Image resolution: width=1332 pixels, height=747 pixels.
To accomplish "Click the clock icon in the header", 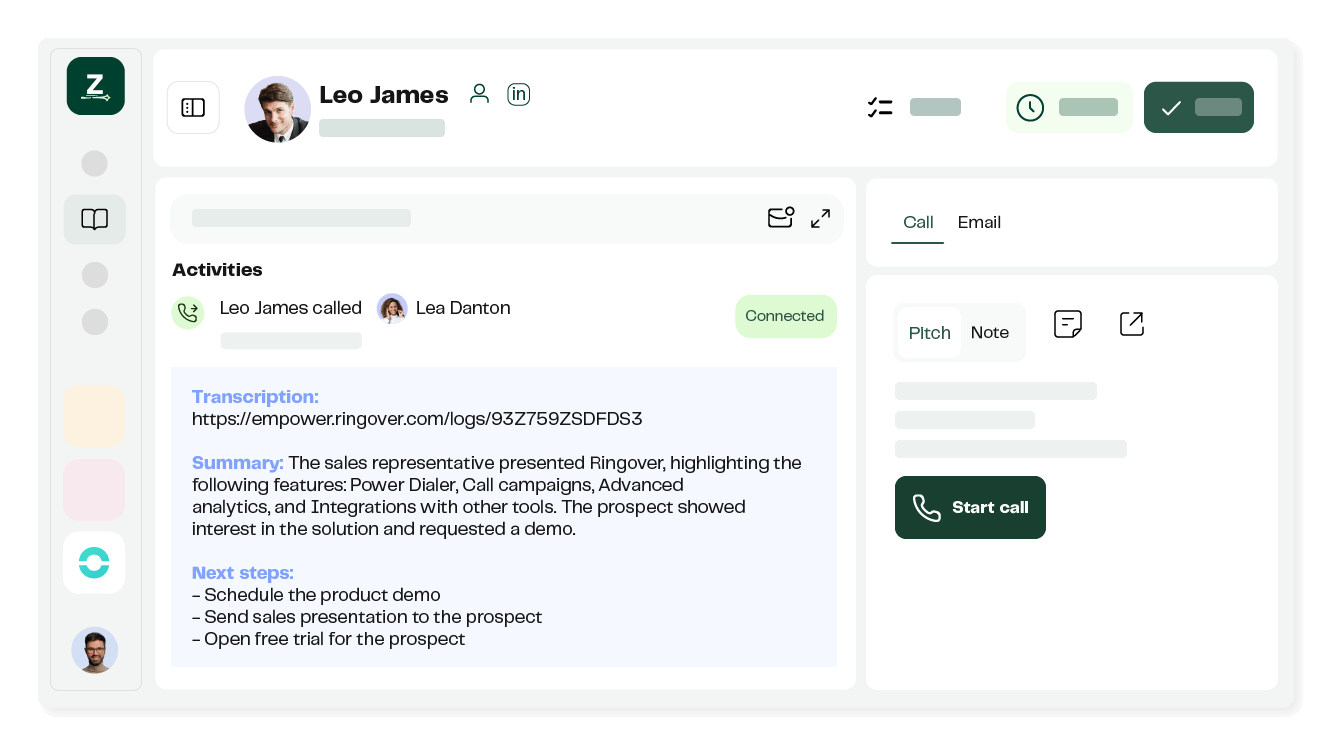I will pos(1030,107).
